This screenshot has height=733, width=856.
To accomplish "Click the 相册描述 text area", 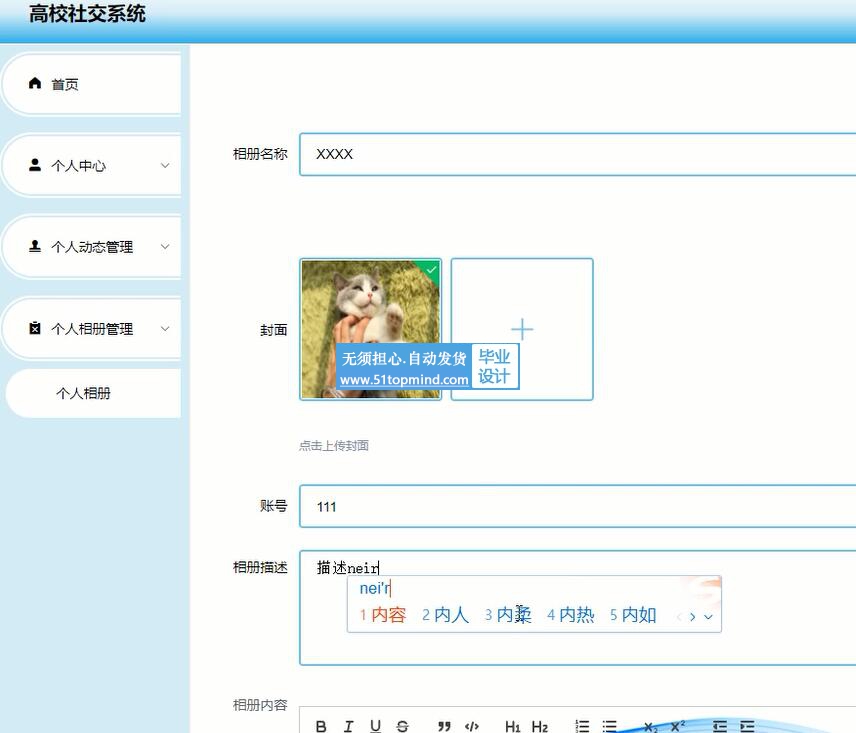I will point(578,607).
